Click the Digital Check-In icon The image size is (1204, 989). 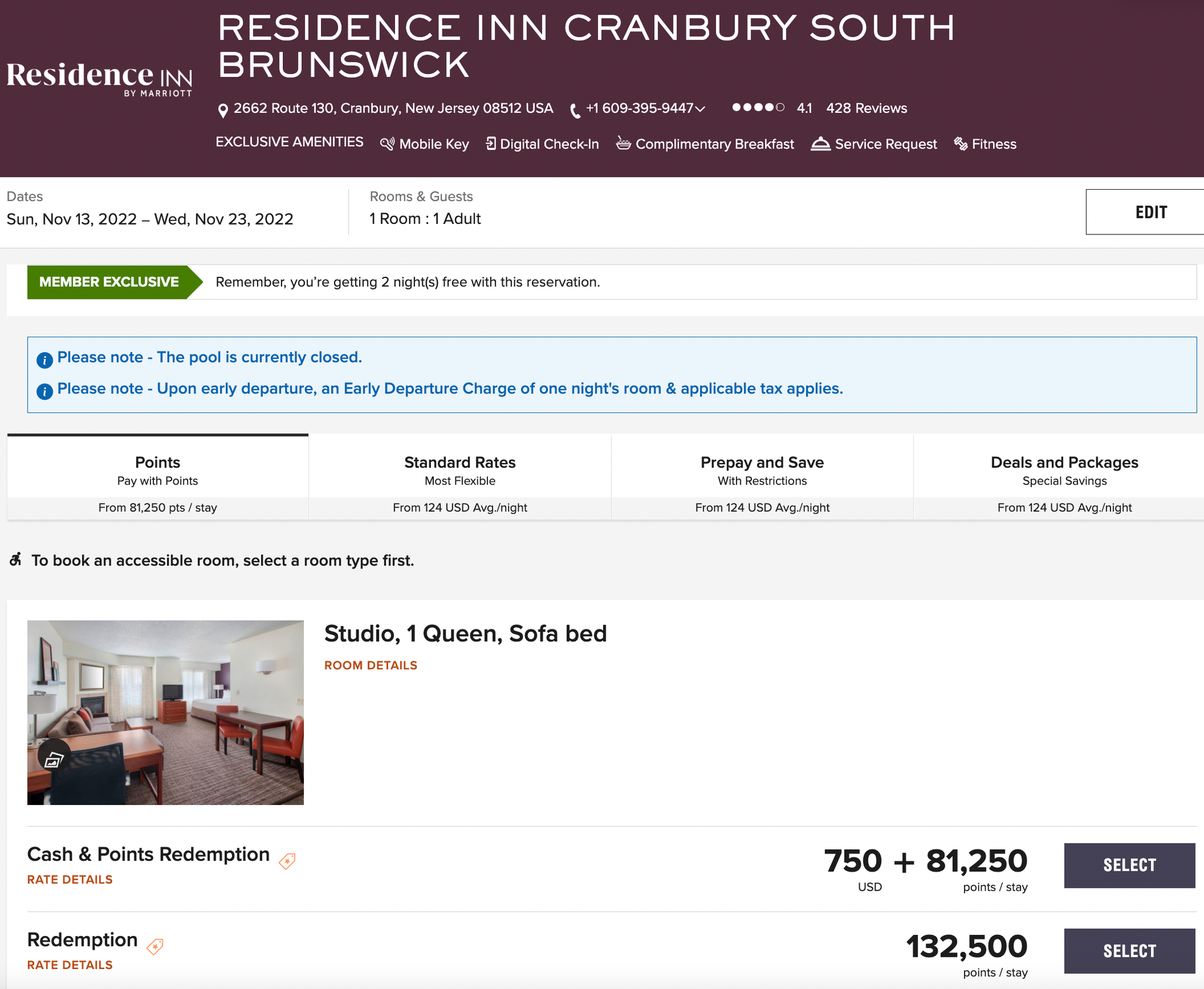pyautogui.click(x=491, y=143)
